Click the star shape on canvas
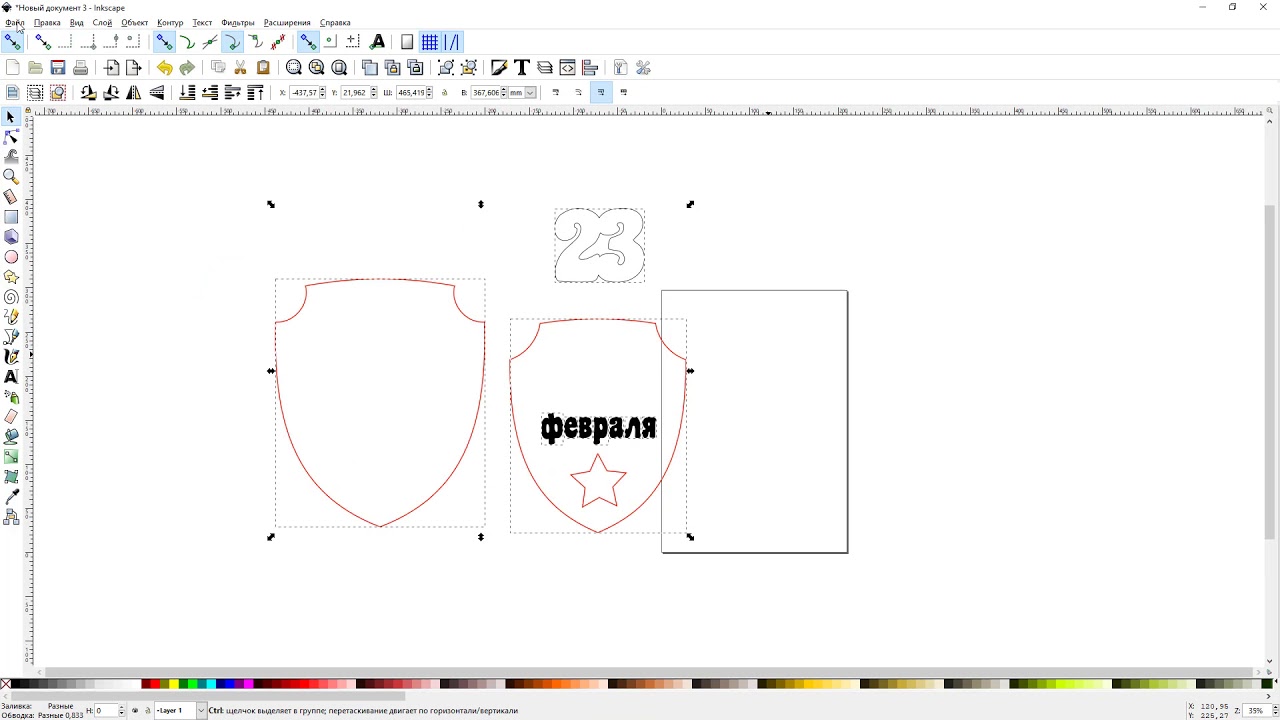The width and height of the screenshot is (1280, 720). click(x=598, y=481)
